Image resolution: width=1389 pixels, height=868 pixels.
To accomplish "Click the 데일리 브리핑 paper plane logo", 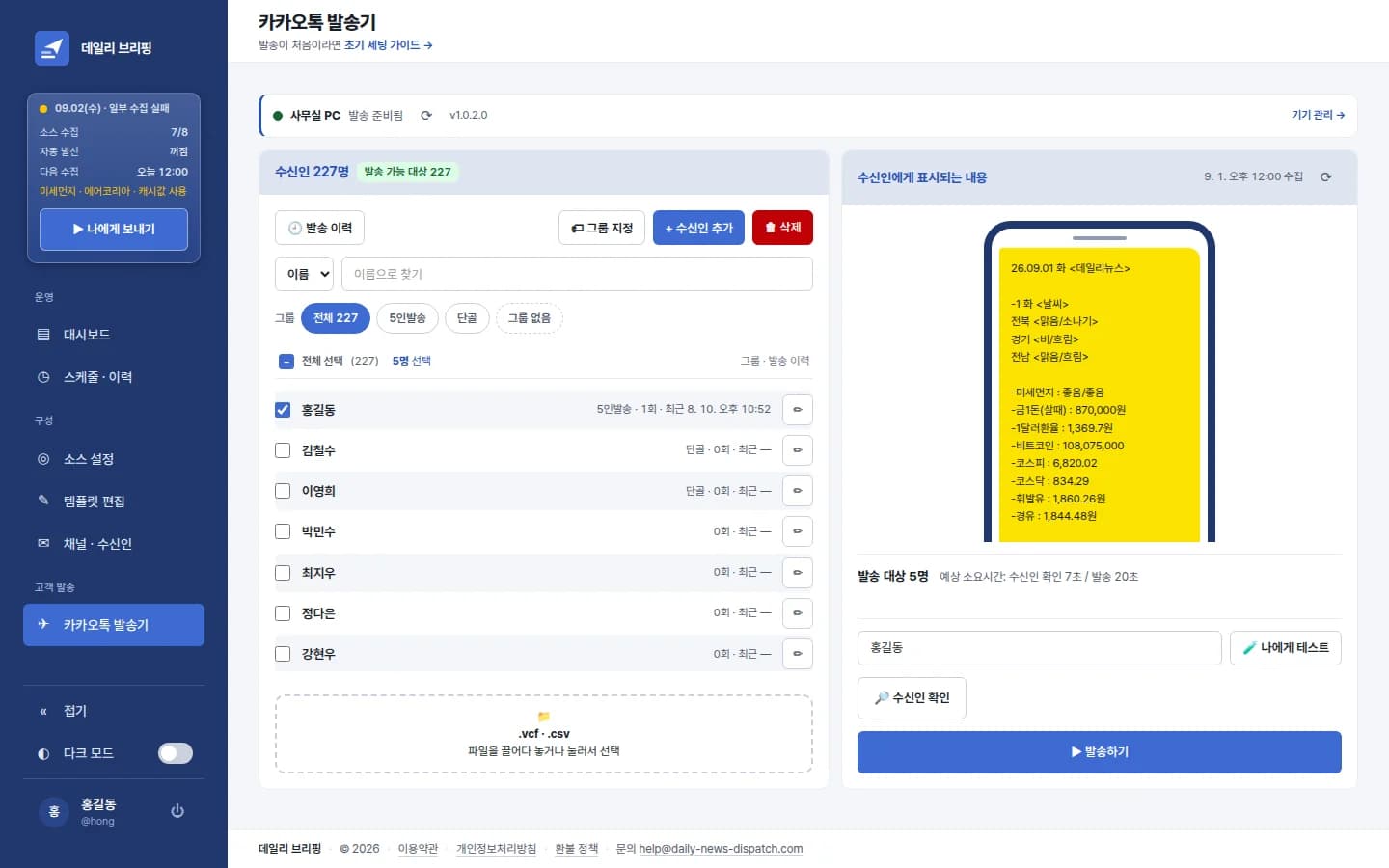I will [52, 48].
